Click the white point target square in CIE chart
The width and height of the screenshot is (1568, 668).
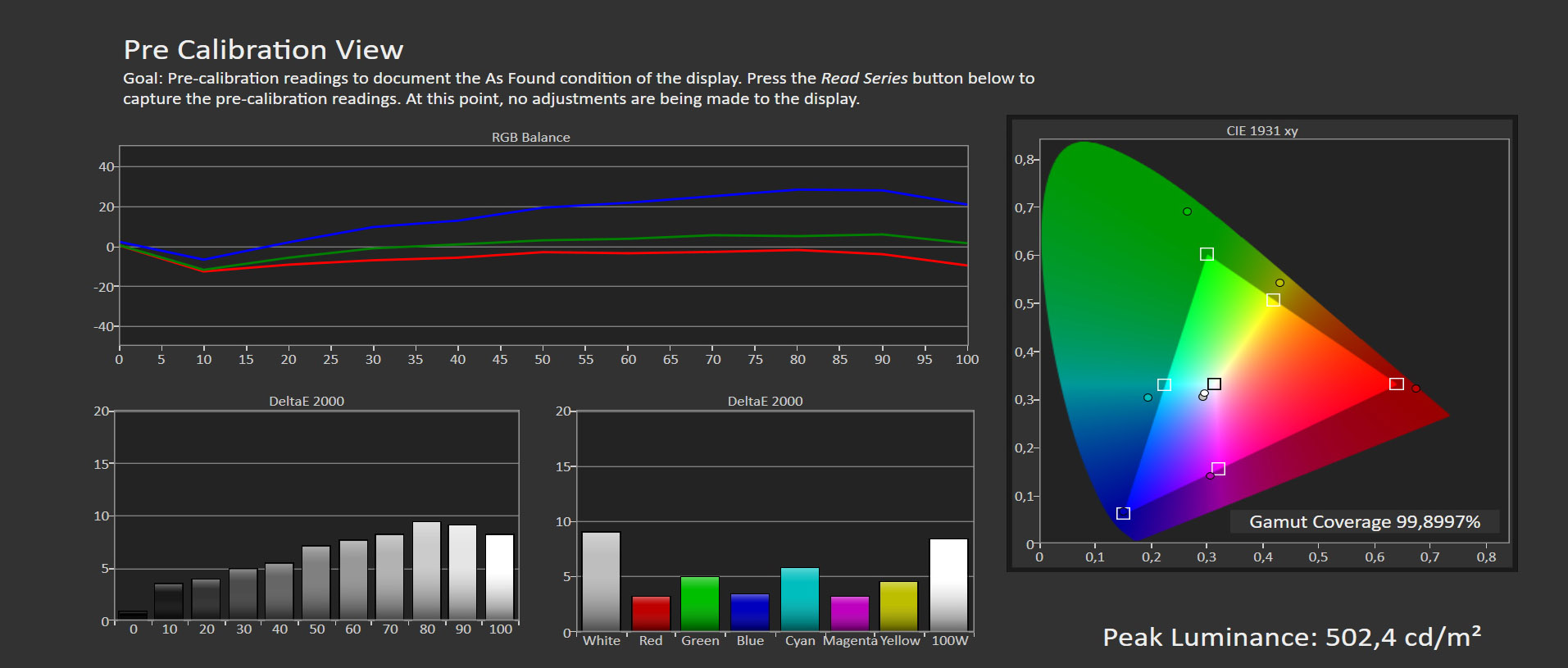[1215, 384]
